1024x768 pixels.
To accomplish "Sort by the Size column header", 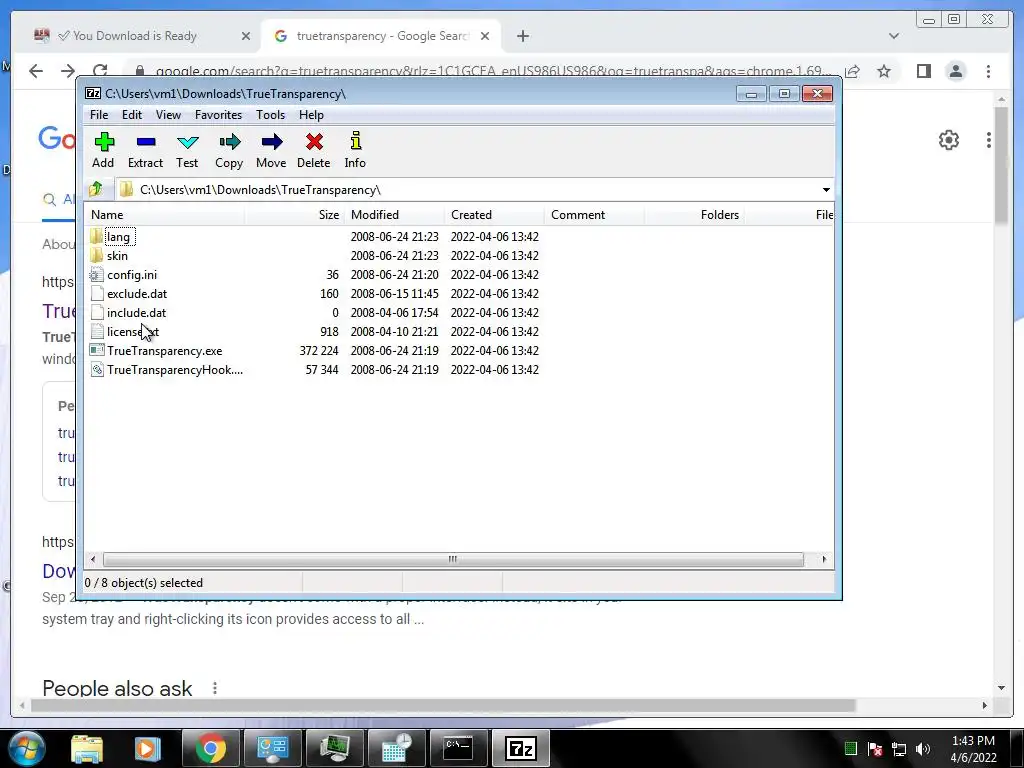I will (x=295, y=215).
